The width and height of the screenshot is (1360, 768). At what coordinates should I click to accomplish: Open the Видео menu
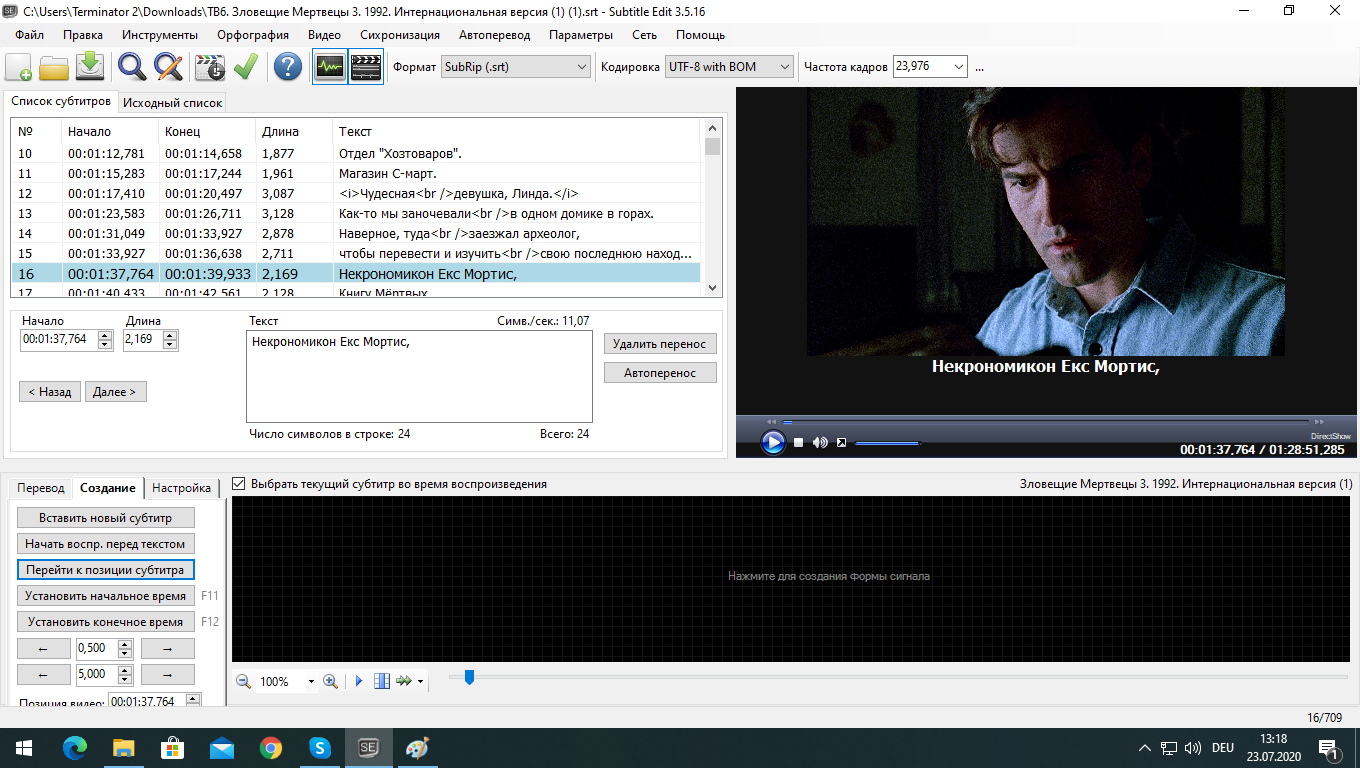coord(325,35)
